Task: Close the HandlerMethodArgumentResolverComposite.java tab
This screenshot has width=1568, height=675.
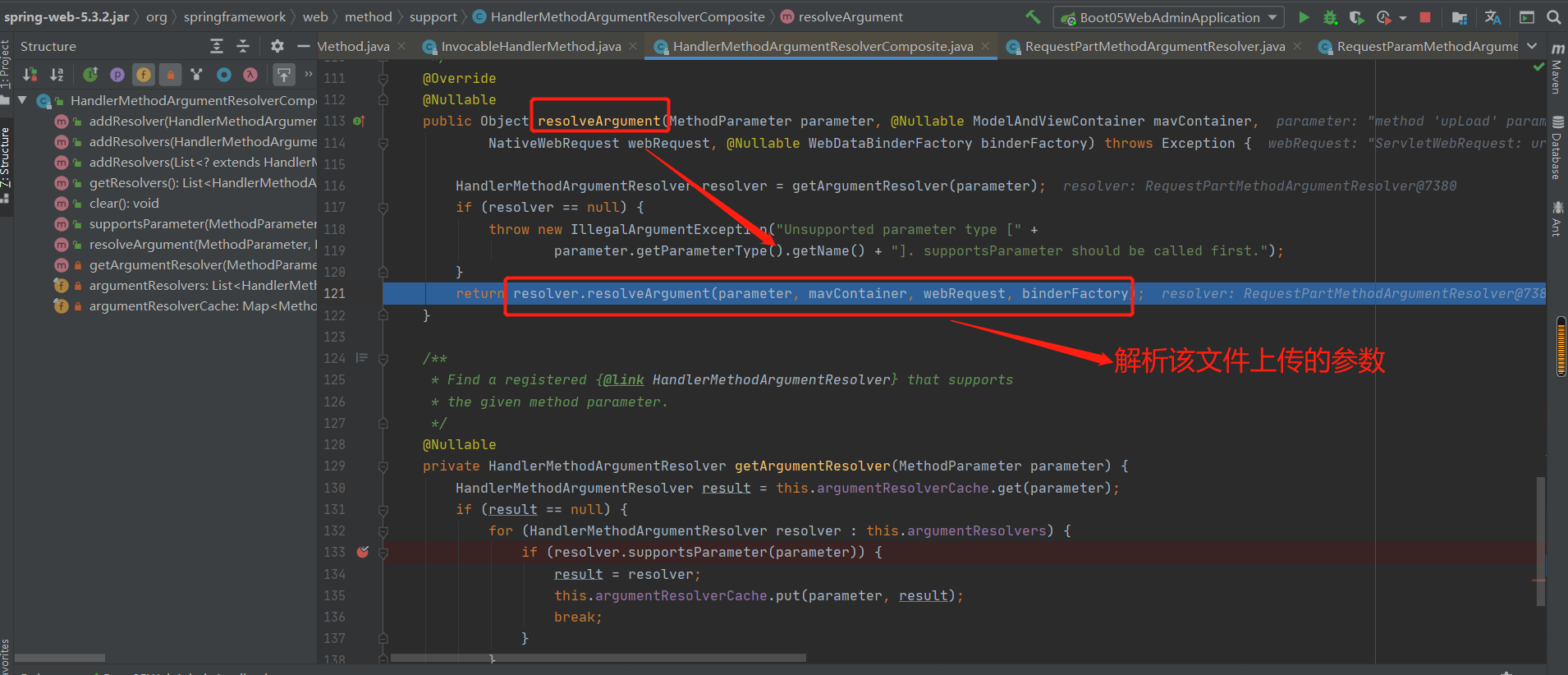Action: [x=985, y=47]
